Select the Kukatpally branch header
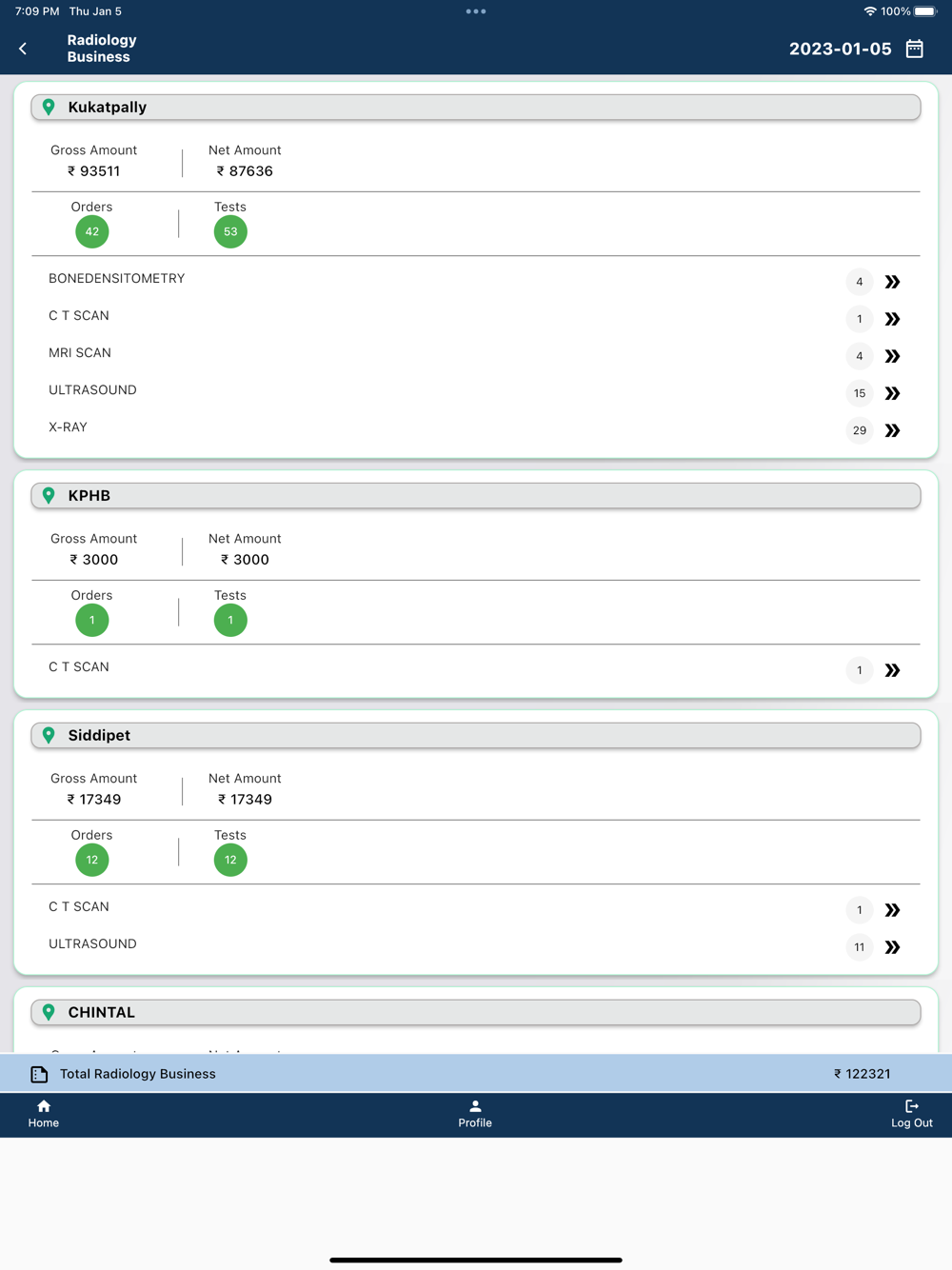Image resolution: width=952 pixels, height=1270 pixels. 476,108
